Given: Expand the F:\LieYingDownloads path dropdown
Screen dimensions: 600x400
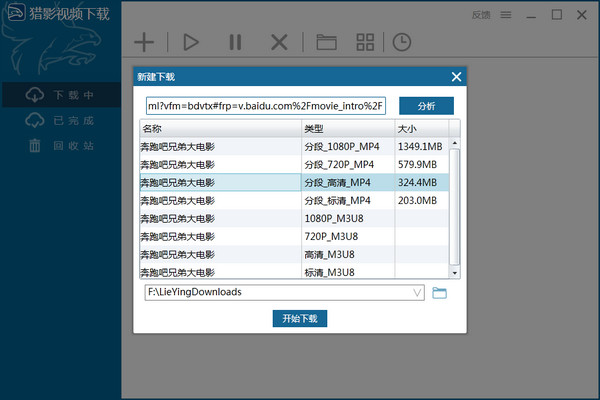Looking at the screenshot, I should click(417, 293).
